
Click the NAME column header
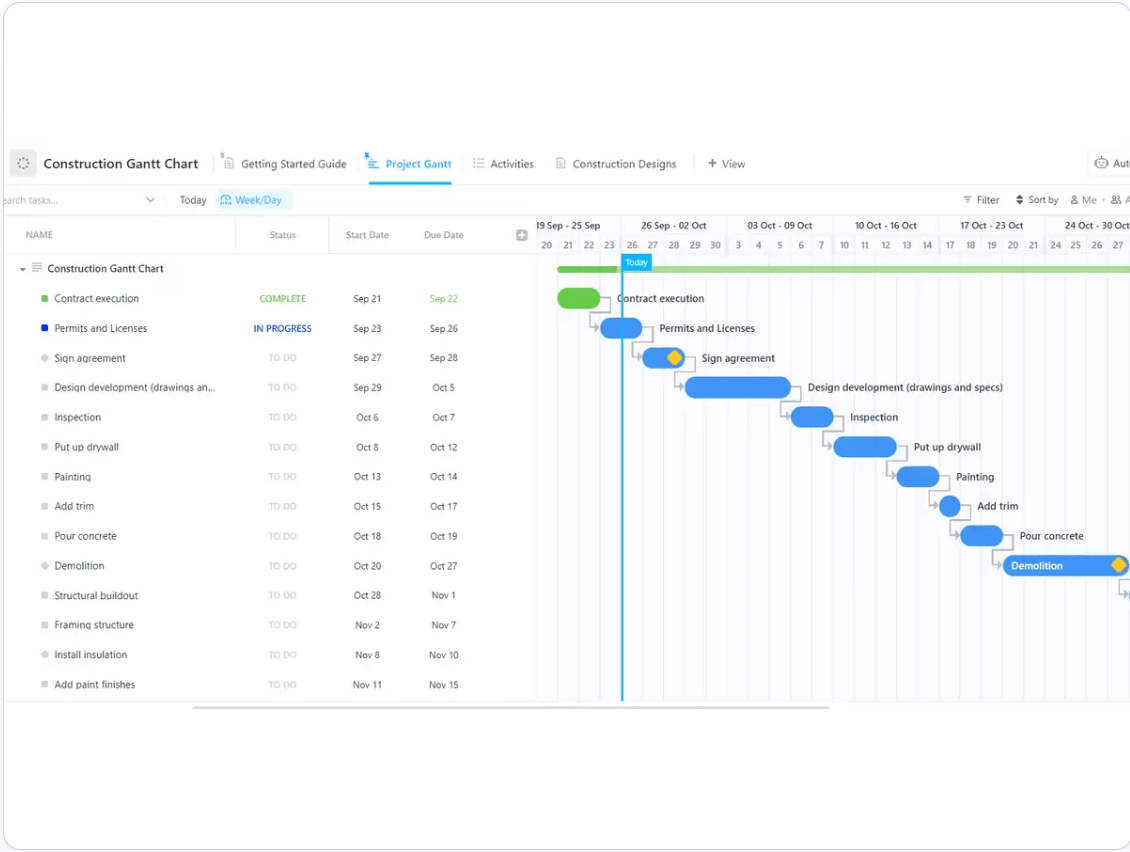pos(39,235)
